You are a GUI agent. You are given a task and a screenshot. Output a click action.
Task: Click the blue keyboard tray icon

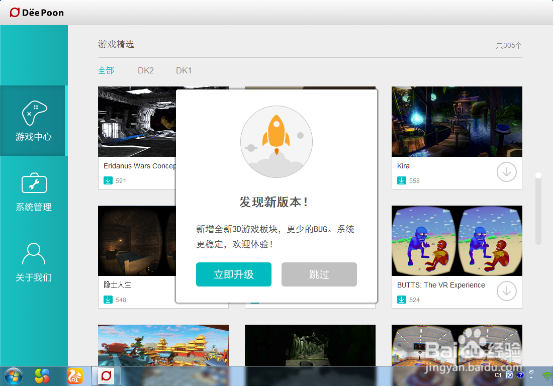[509, 375]
